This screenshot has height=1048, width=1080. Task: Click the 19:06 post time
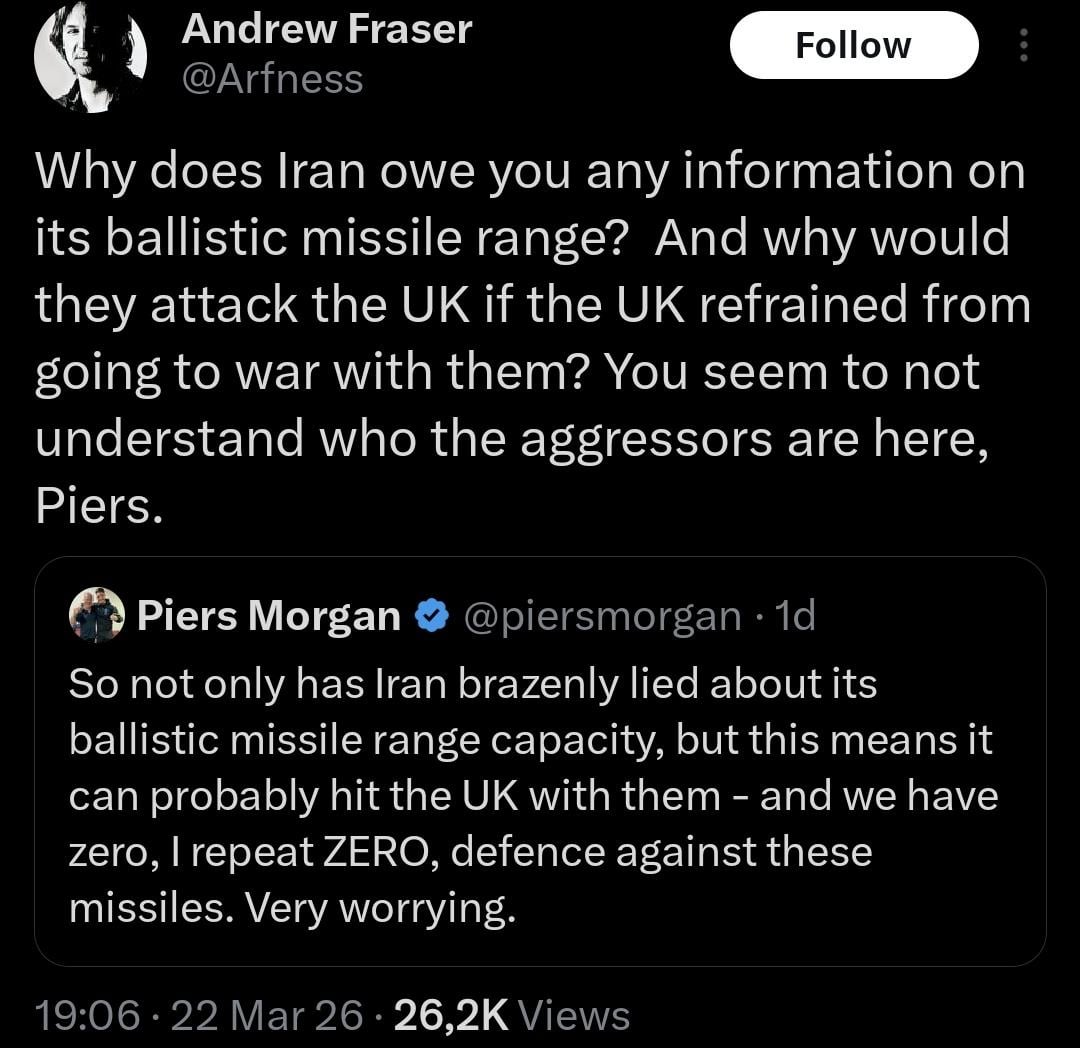86,1015
